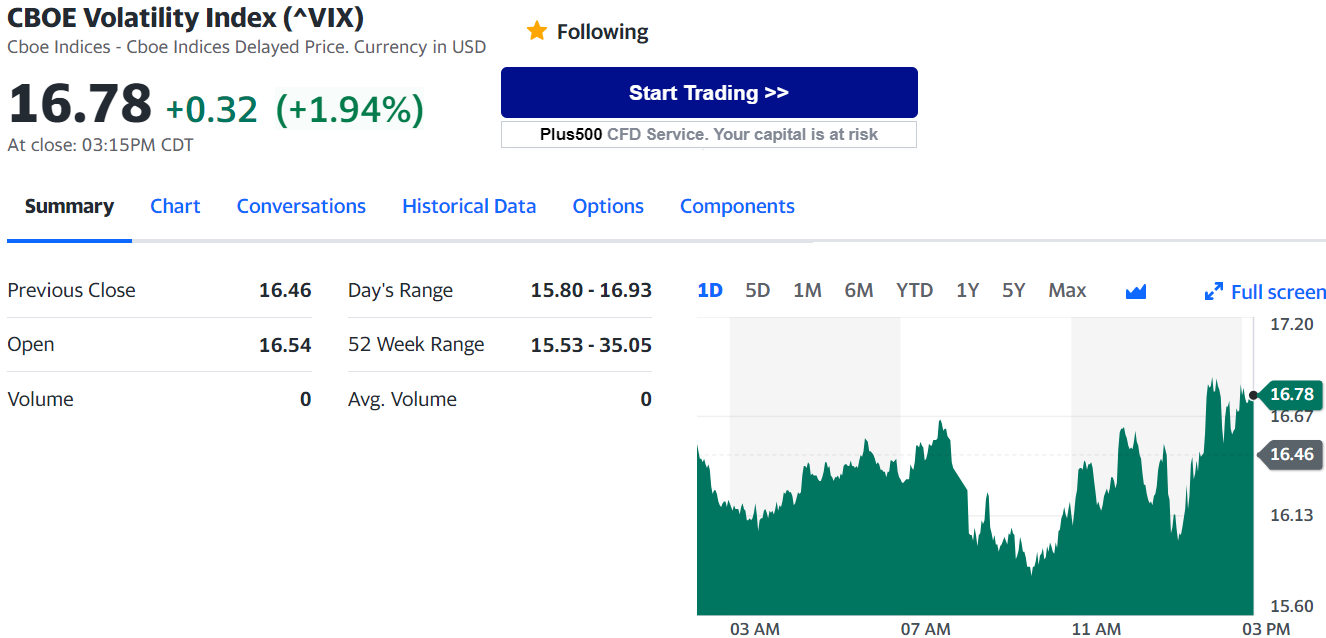Open the Full screen chart link
This screenshot has width=1326, height=638.
(x=1278, y=292)
